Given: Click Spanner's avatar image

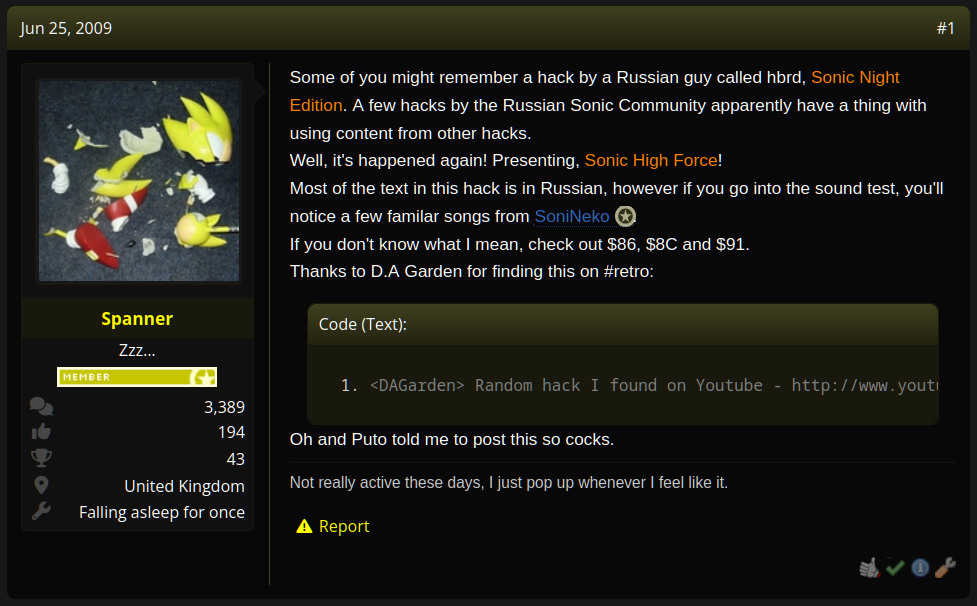Looking at the screenshot, I should (x=139, y=181).
